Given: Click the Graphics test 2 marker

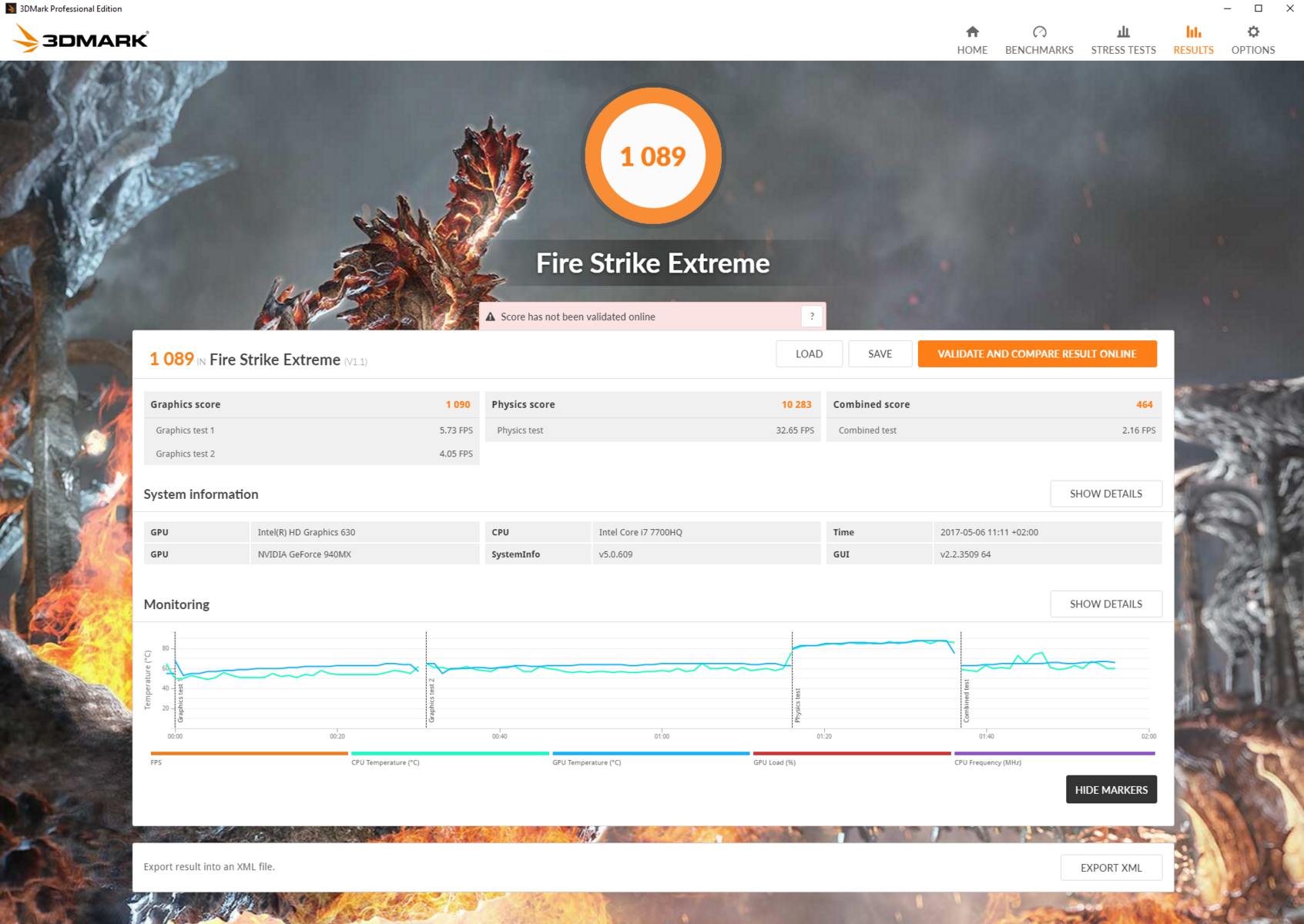Looking at the screenshot, I should [431, 700].
